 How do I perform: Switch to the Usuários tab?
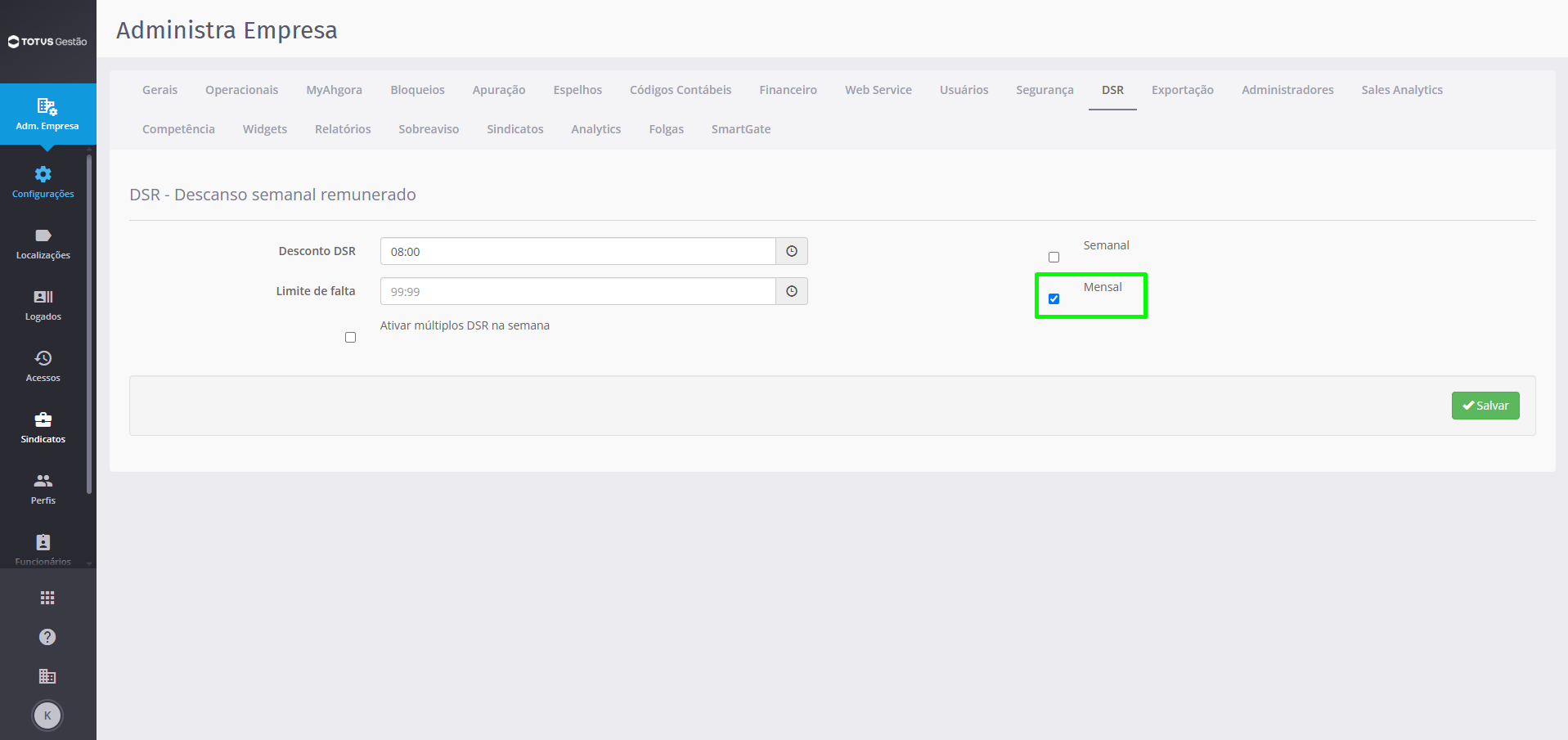pos(964,90)
